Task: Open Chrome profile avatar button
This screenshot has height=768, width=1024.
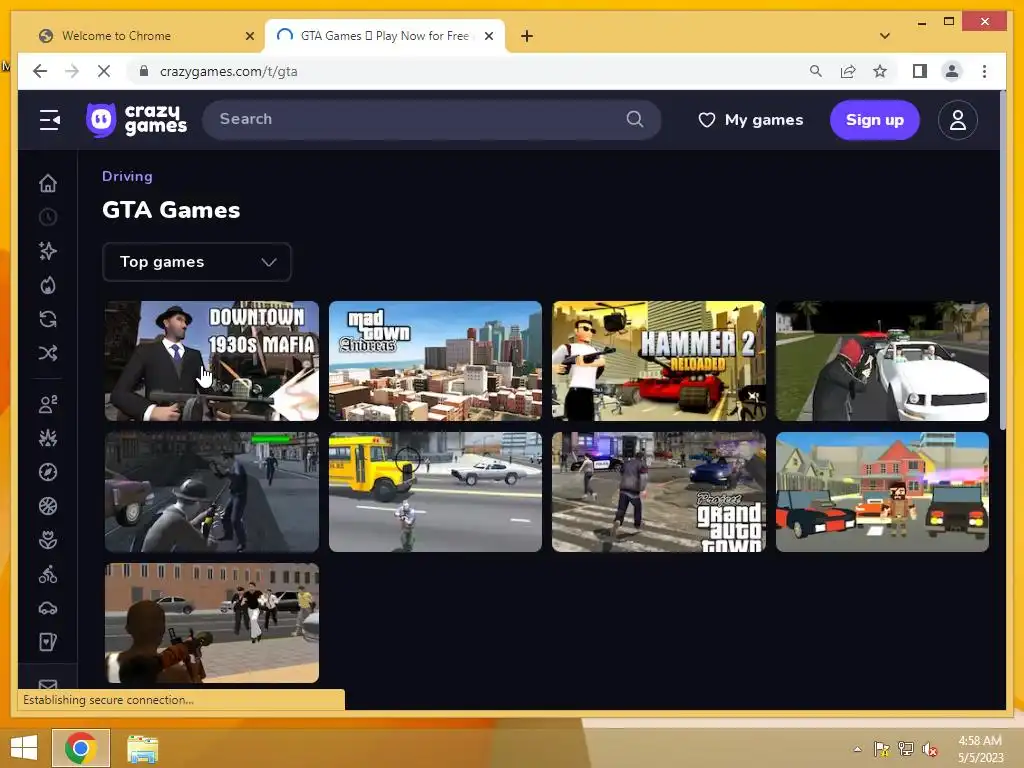Action: (x=952, y=71)
